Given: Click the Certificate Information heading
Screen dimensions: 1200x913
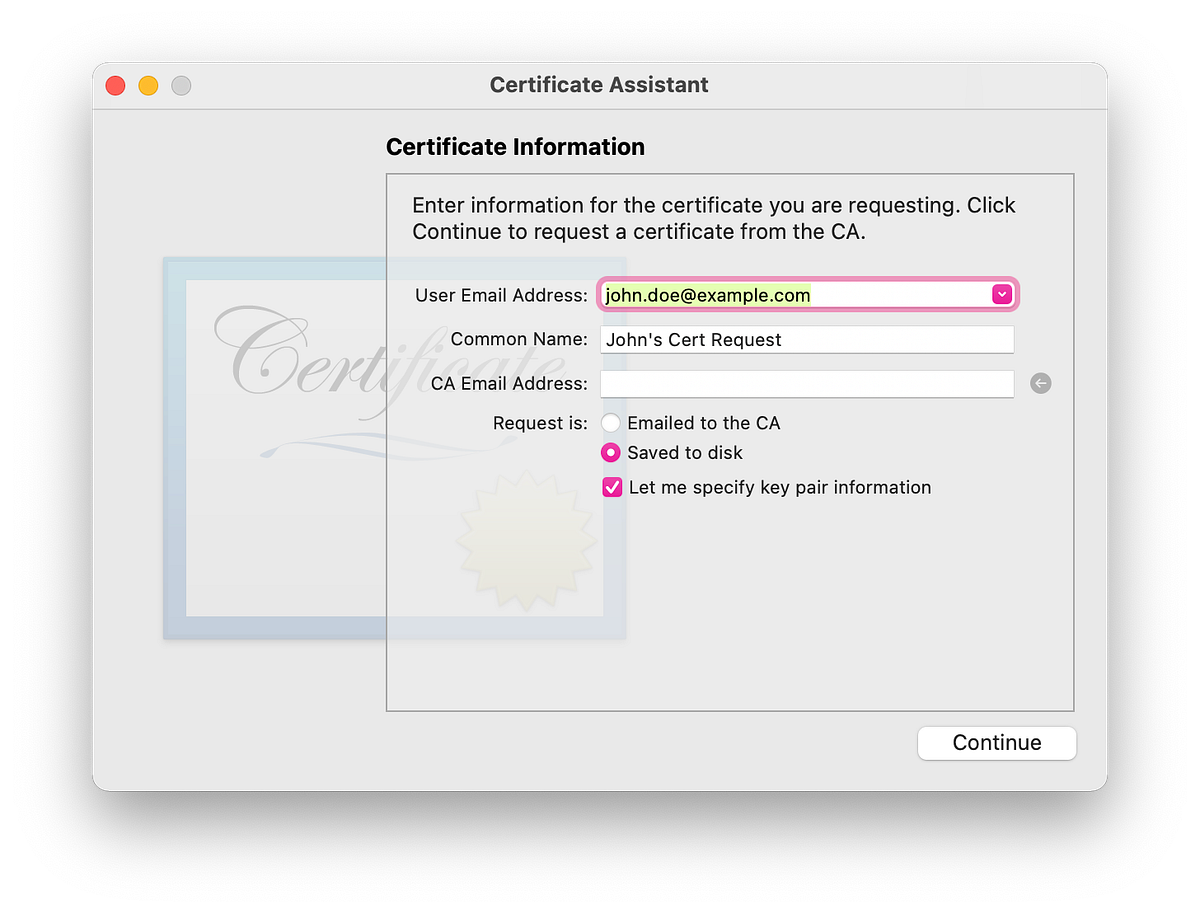Looking at the screenshot, I should coord(515,146).
